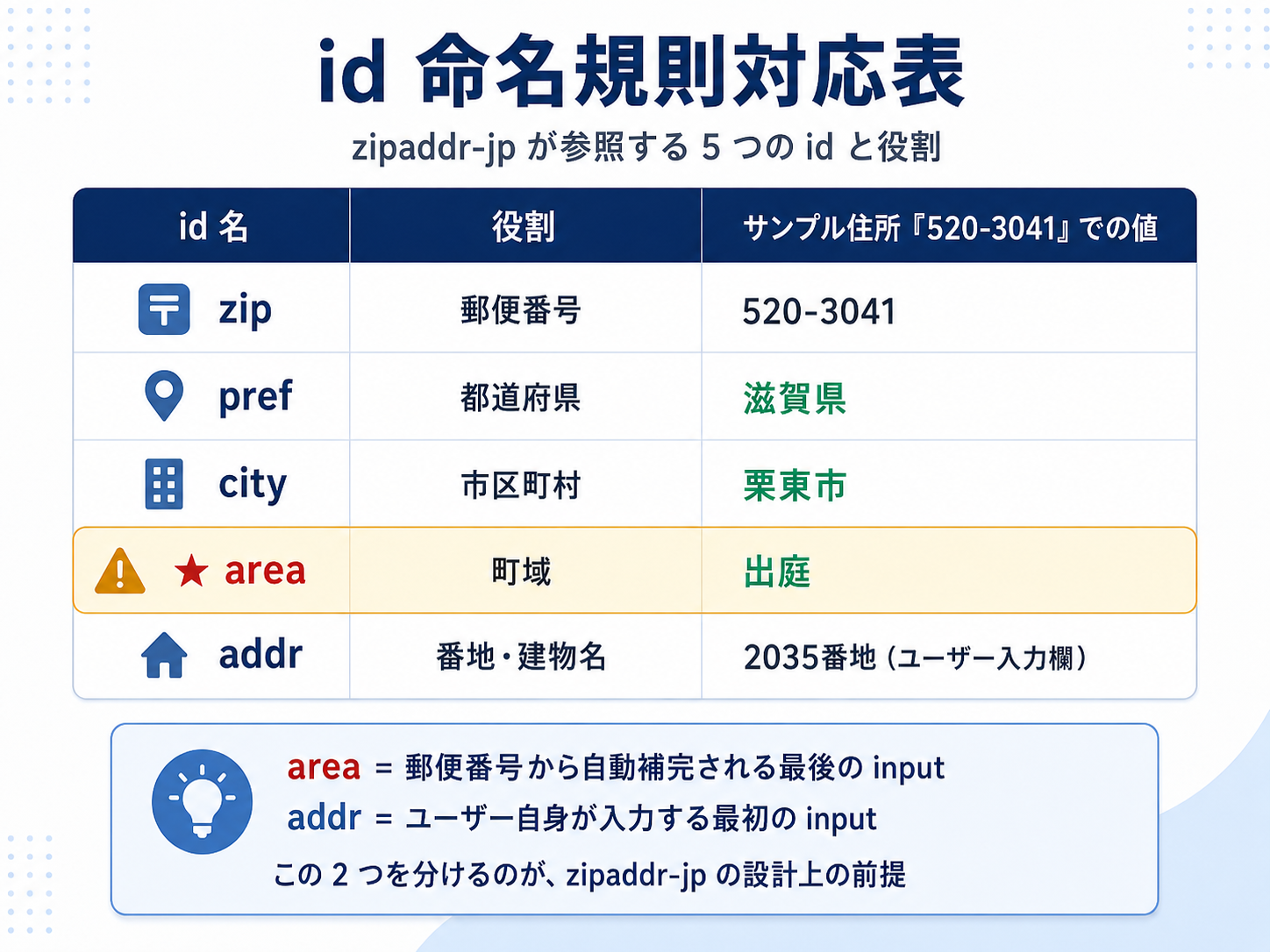Screen dimensions: 1270x952
Task: Click the '2035番地 (ユーザー入力欄)' value
Action: point(916,657)
